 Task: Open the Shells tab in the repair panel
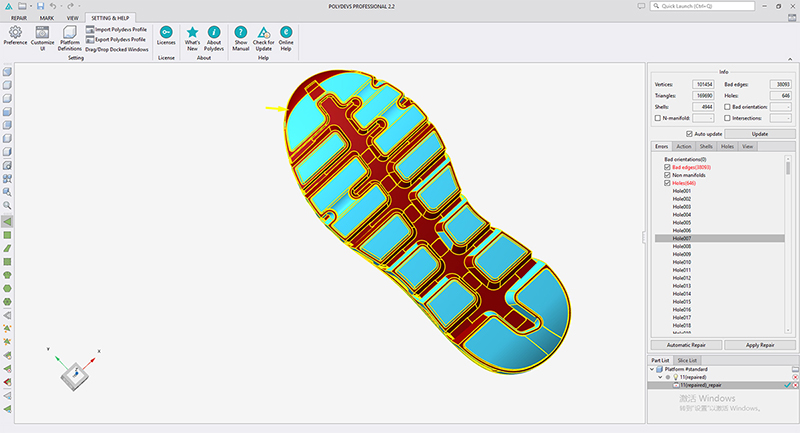[706, 146]
